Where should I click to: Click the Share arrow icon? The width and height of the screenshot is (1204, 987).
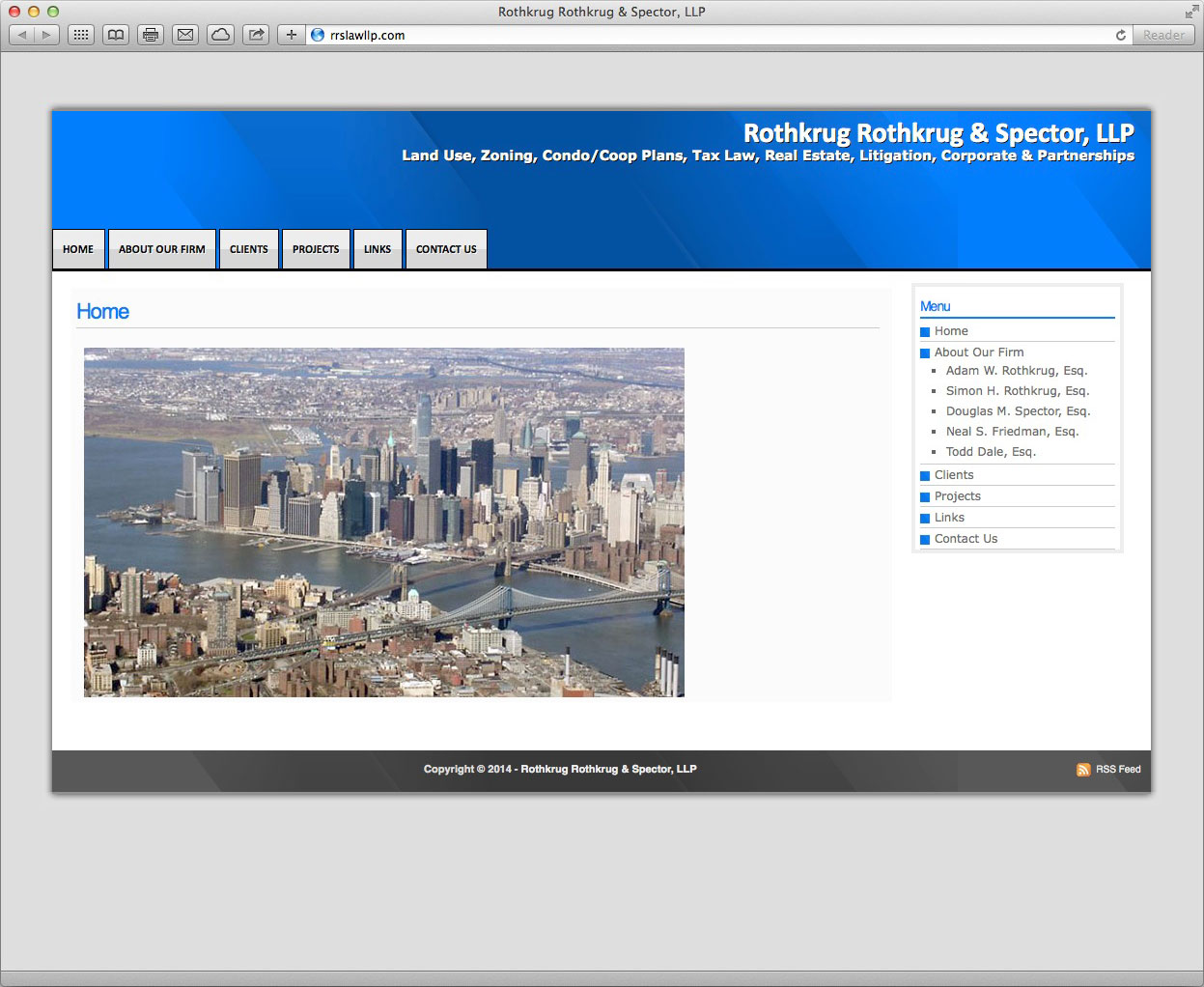(x=256, y=35)
